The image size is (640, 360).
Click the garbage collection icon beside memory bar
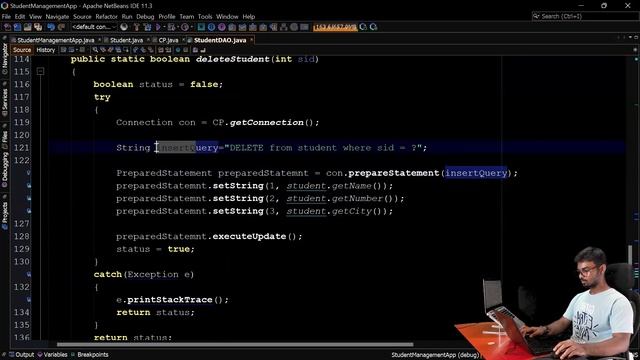[363, 27]
